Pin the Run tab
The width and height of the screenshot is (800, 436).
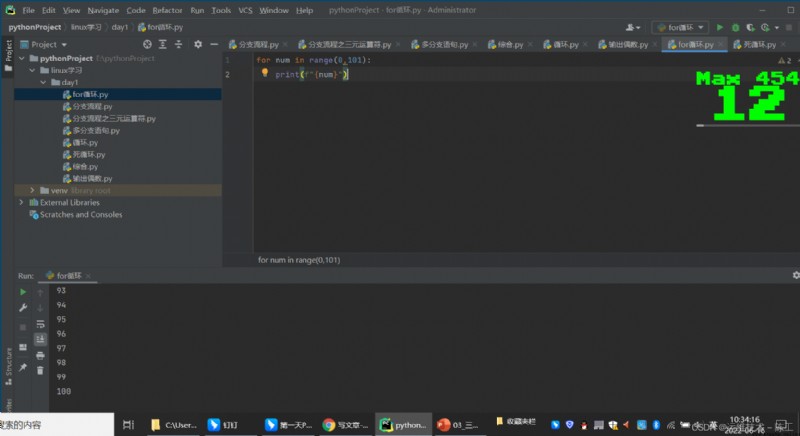click(x=23, y=367)
